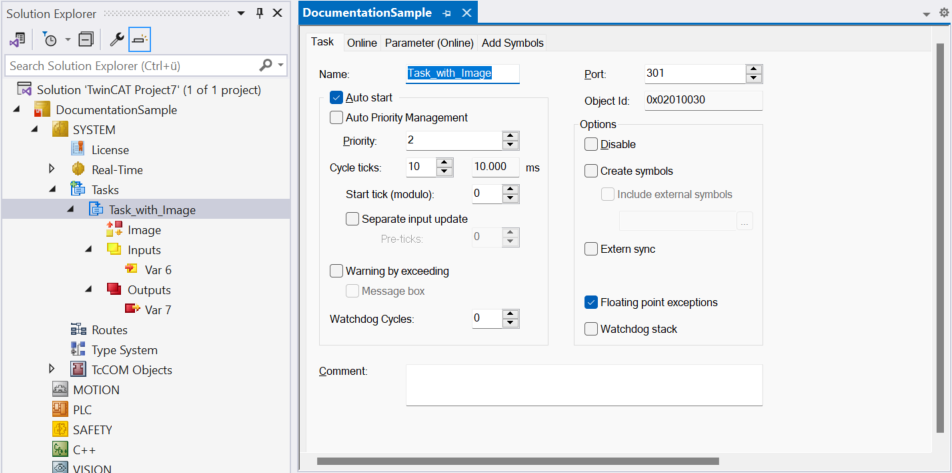Increase the Watchdog Cycles value
This screenshot has width=952, height=473.
click(x=511, y=314)
